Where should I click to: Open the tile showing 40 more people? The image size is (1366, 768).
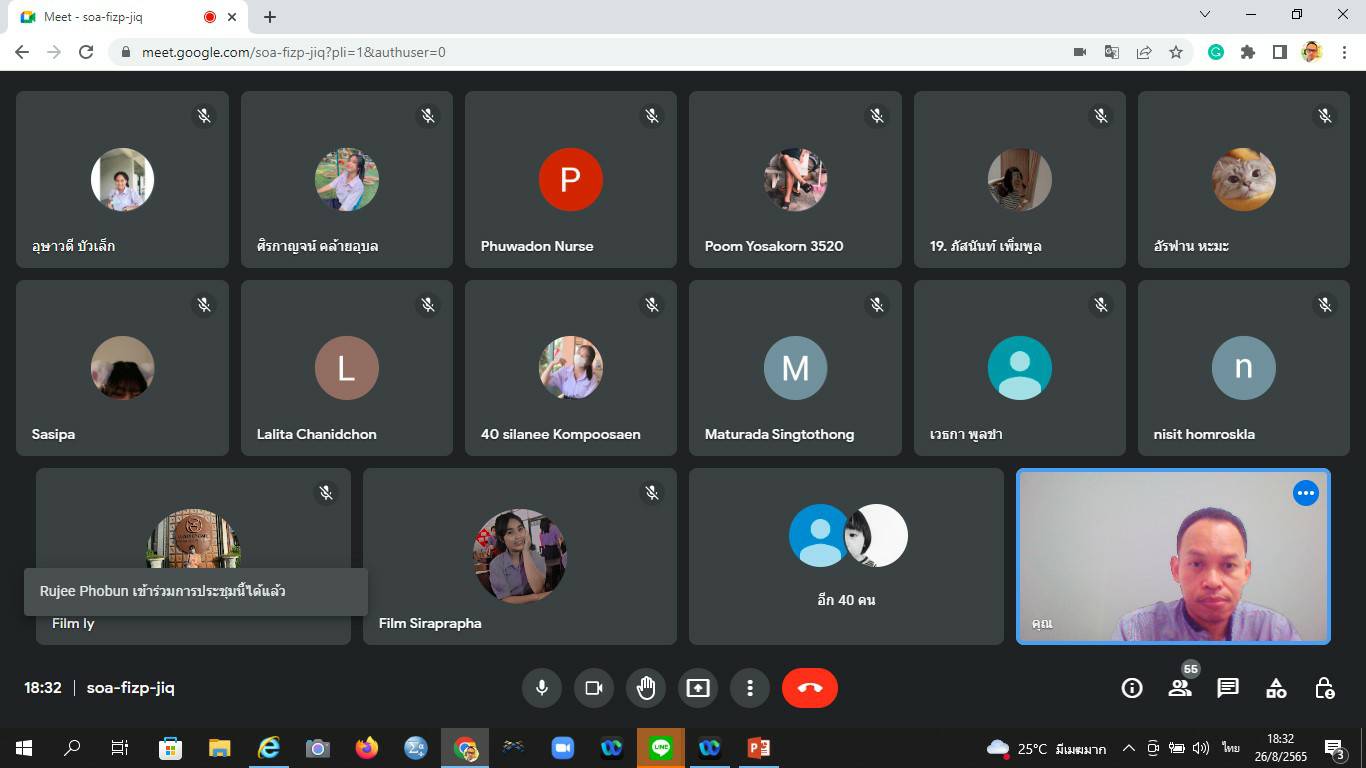(846, 556)
